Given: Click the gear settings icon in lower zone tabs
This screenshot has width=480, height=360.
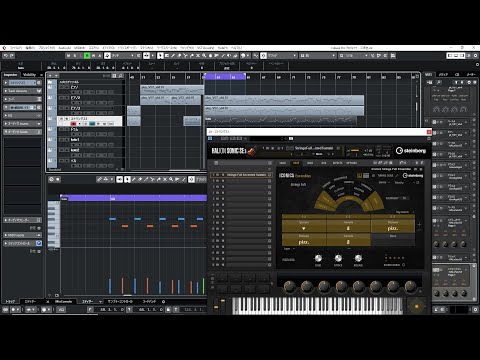Looking at the screenshot, I should 163,301.
